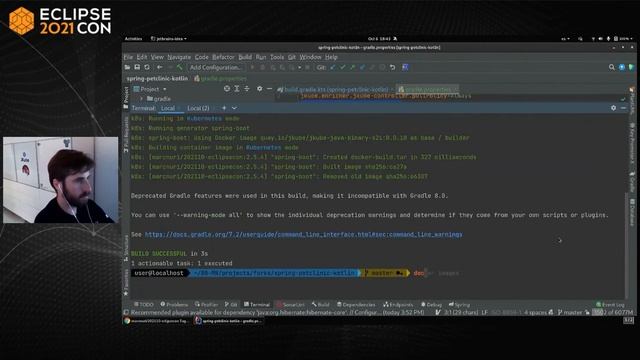Open the Build menu
This screenshot has width=640, height=360.
pos(245,57)
